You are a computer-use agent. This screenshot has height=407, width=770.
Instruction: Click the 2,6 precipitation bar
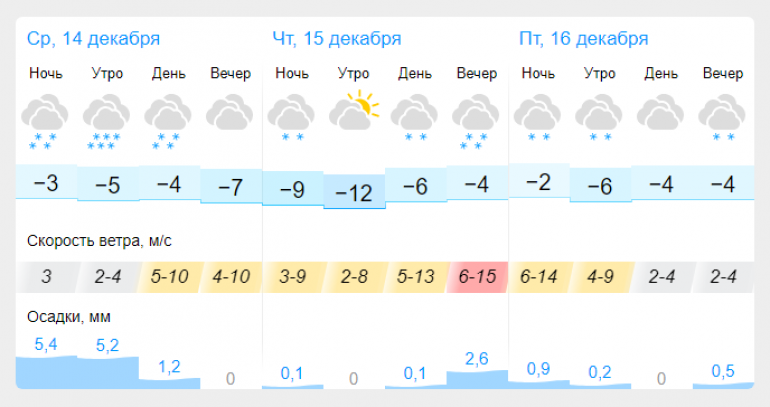[477, 380]
